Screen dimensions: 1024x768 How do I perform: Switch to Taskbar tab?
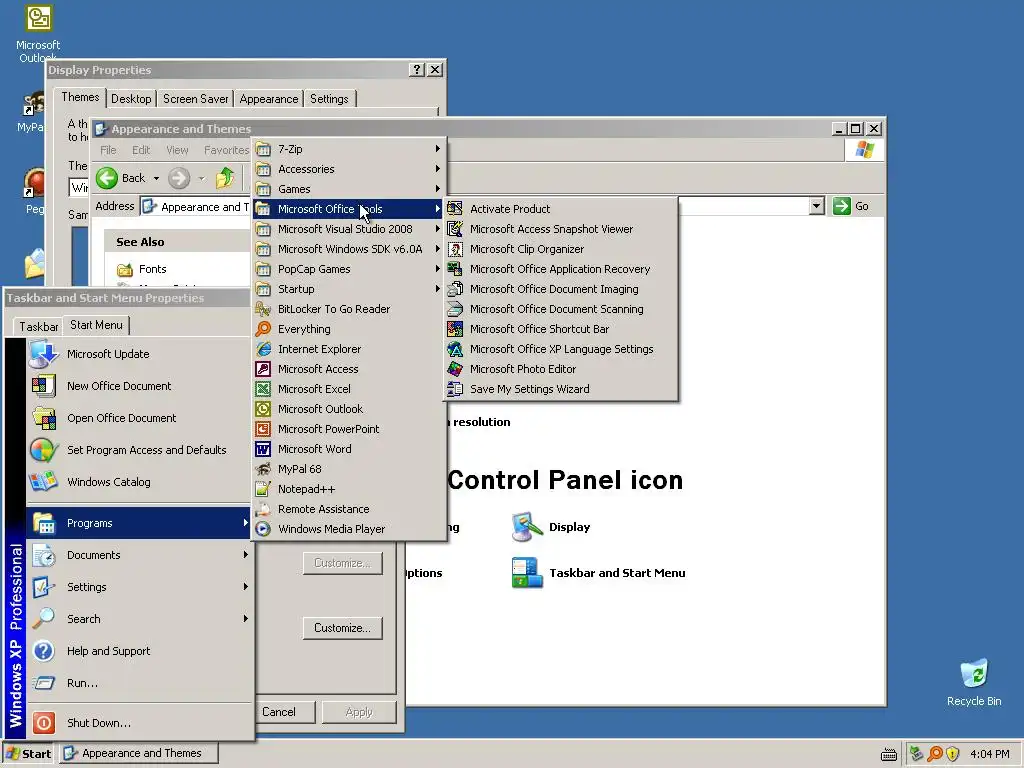(39, 327)
